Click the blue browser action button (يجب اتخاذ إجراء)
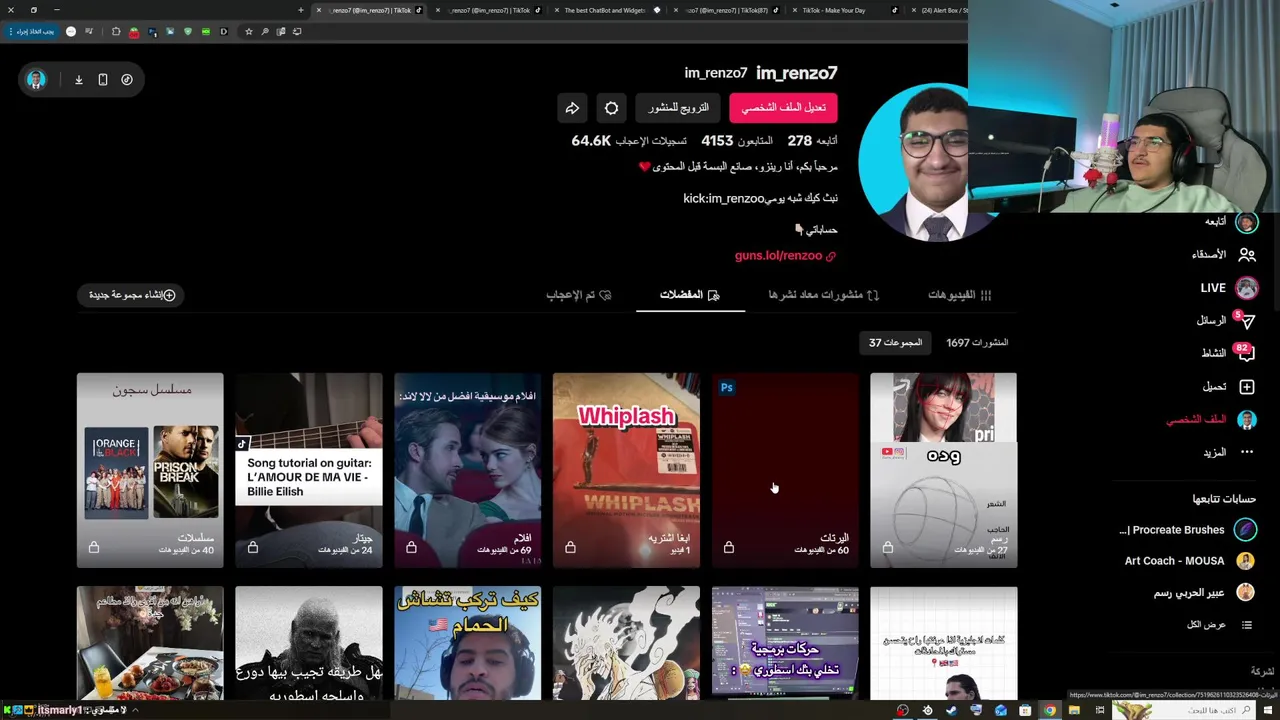The image size is (1280, 720). (31, 32)
